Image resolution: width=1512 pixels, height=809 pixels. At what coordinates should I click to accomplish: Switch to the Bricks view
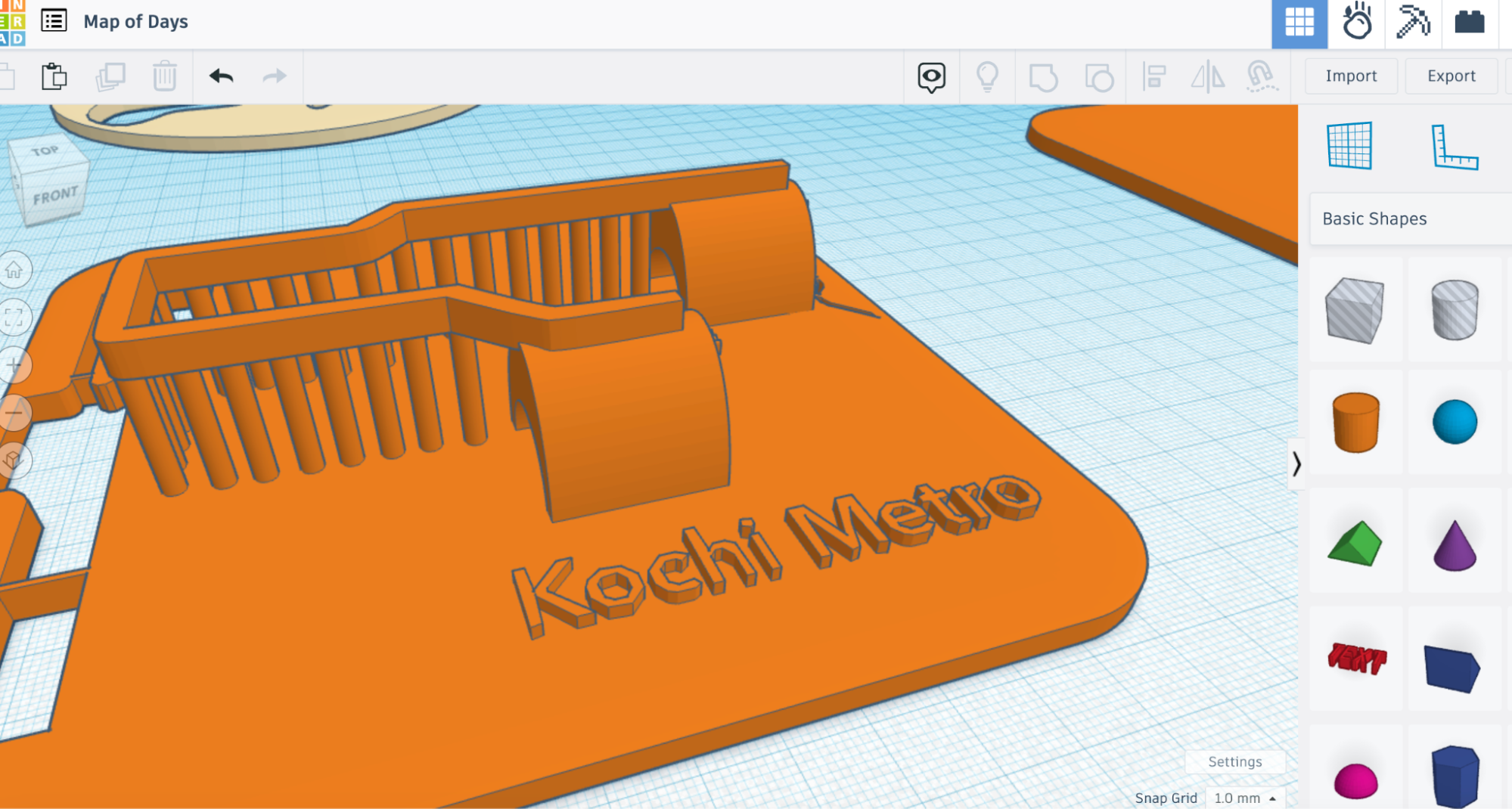(1469, 23)
